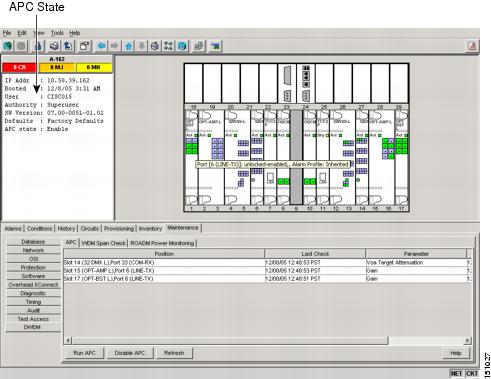Switch to the Alarms tab
The image size is (491, 379).
click(x=13, y=228)
